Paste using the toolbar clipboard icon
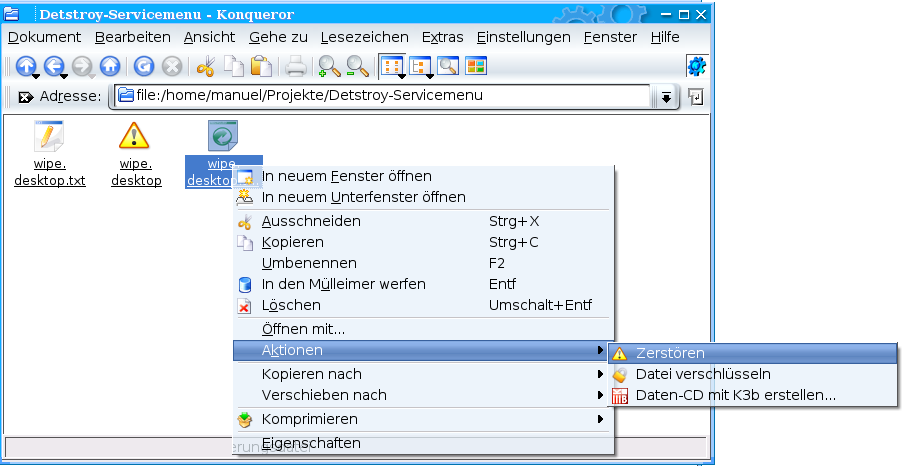The width and height of the screenshot is (906, 466). [x=262, y=66]
